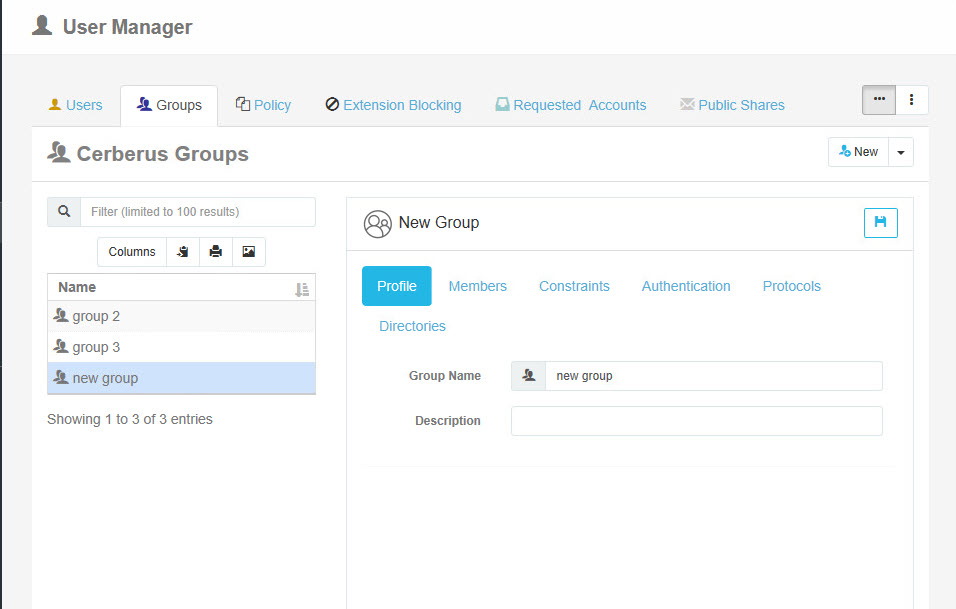Select the group 2 row
This screenshot has height=609, width=956.
(181, 316)
